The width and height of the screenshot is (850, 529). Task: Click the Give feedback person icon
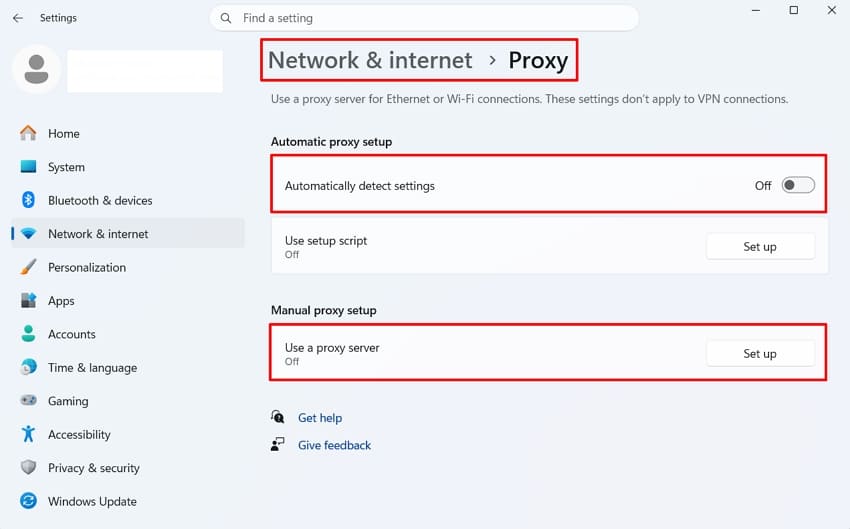click(278, 444)
